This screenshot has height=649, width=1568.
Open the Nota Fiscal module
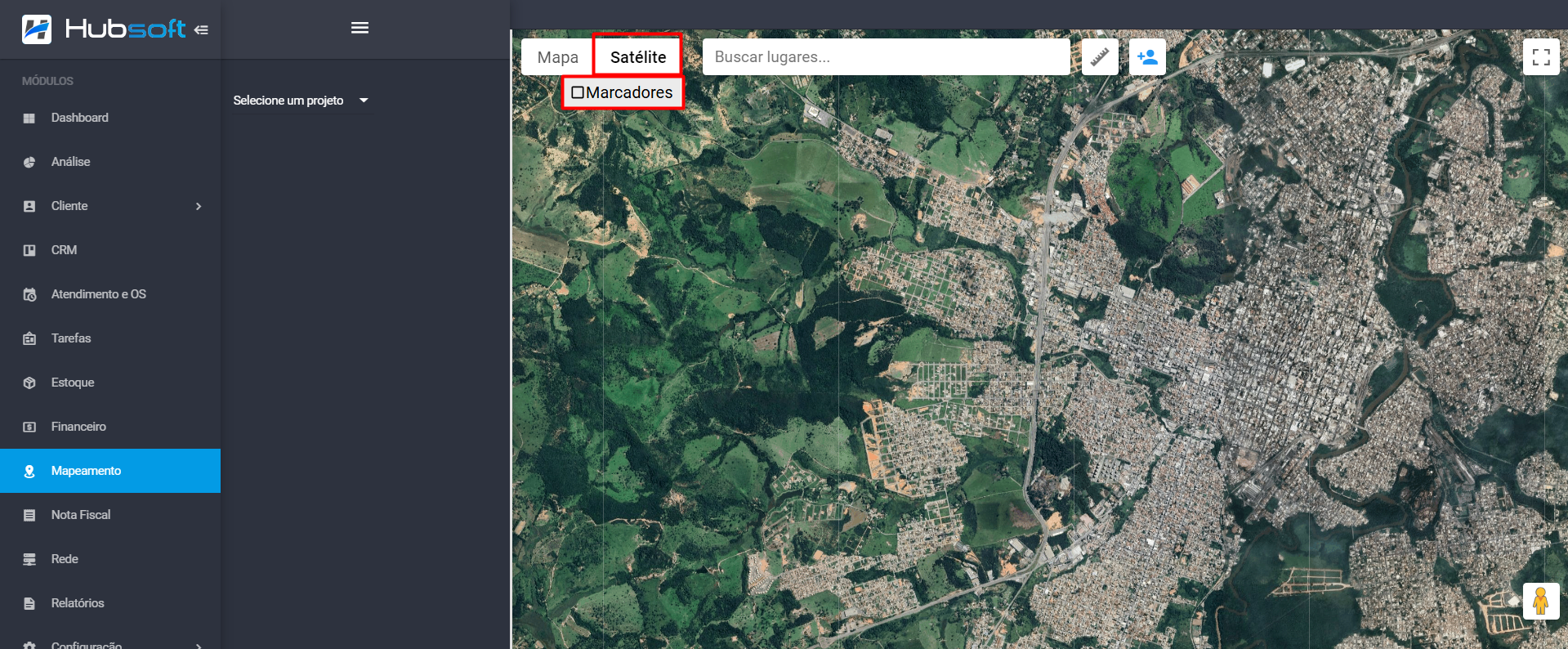110,515
